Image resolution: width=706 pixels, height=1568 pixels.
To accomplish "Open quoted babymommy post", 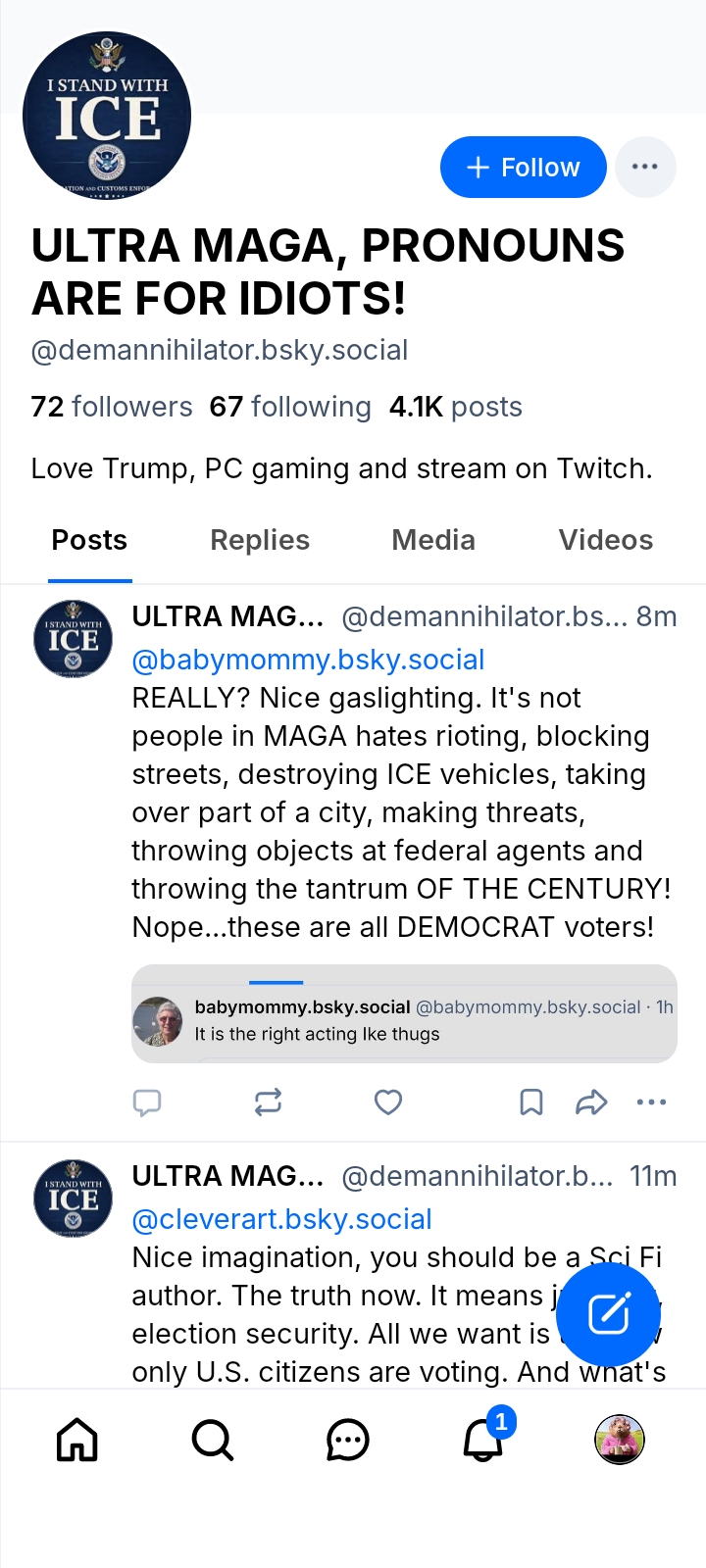I will coord(404,1019).
